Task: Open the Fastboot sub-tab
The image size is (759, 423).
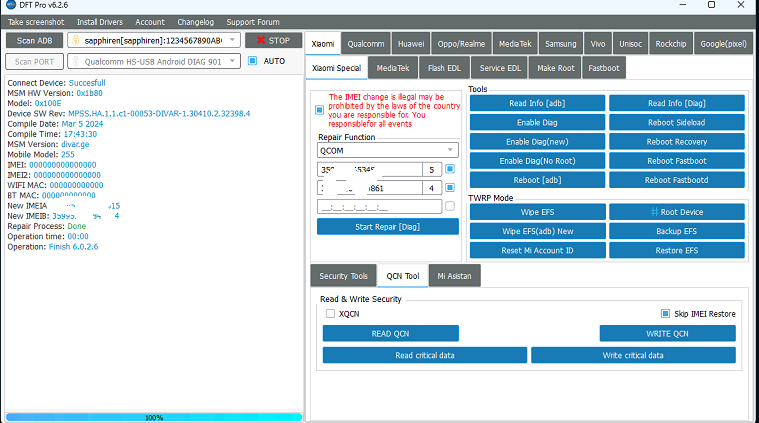Action: click(604, 68)
